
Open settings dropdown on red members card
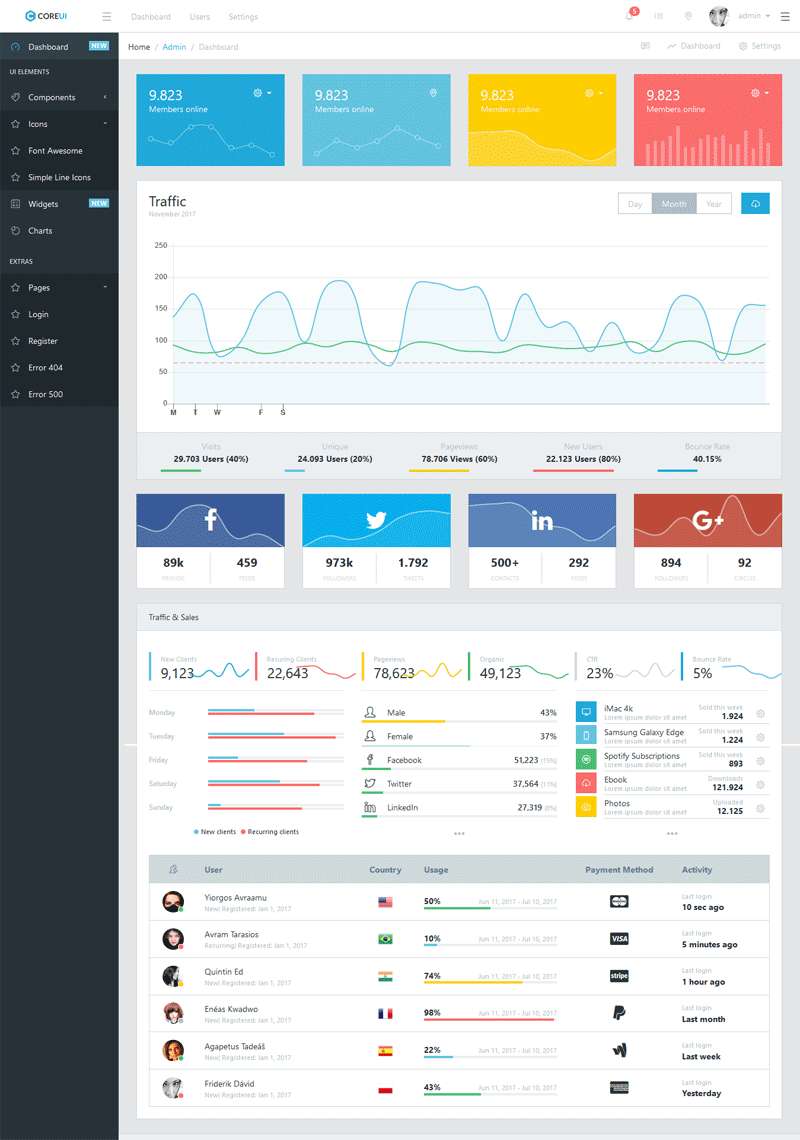pyautogui.click(x=759, y=93)
